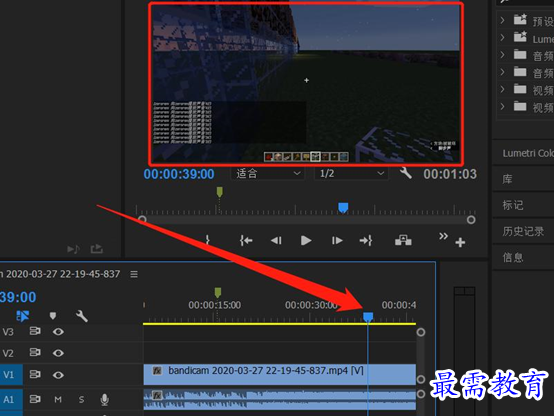
Task: Expand the second 音频 folder
Action: pyautogui.click(x=502, y=72)
